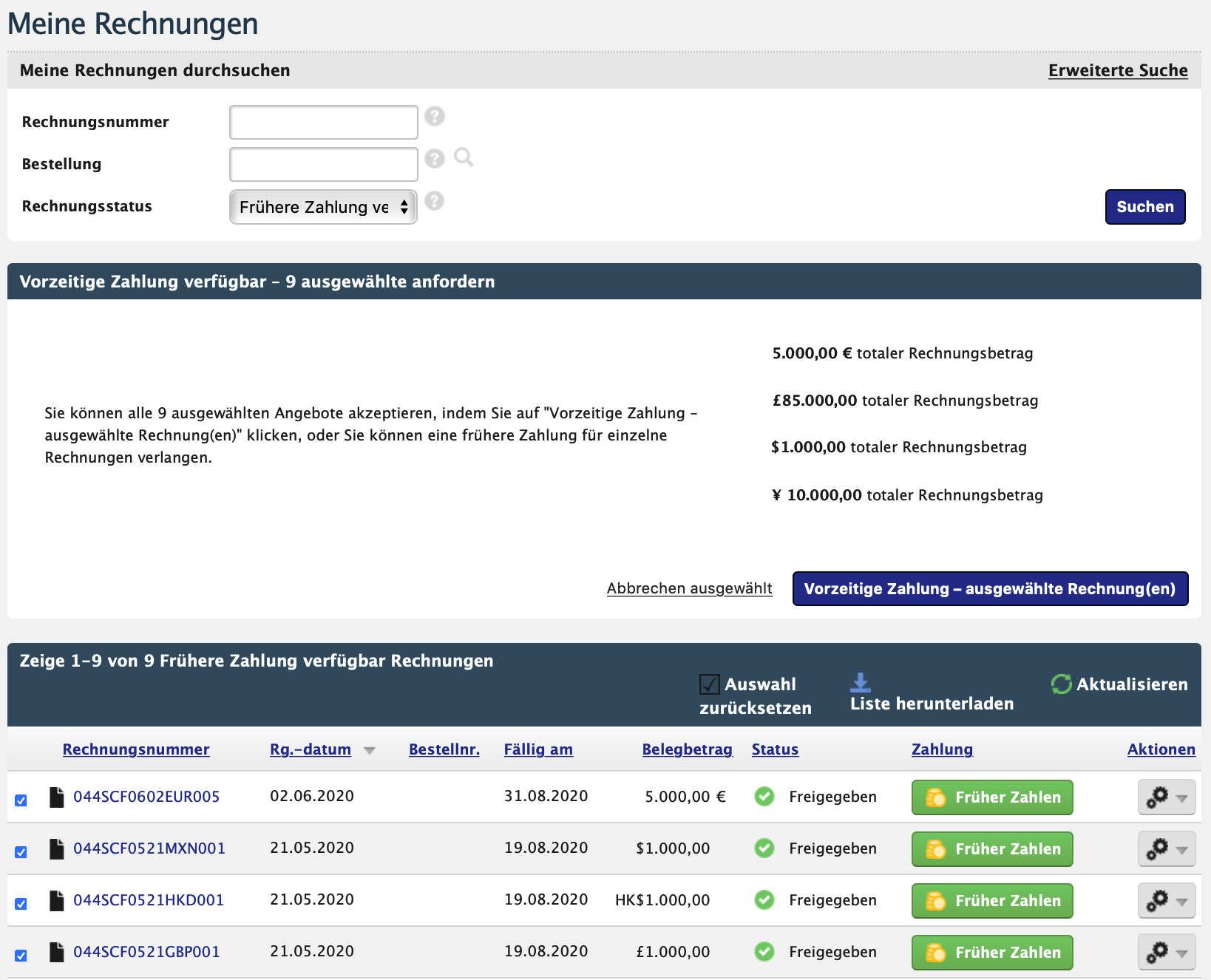Click Früher Zahlen for 044SCF0521MXN001
Image resolution: width=1211 pixels, height=980 pixels.
(992, 849)
